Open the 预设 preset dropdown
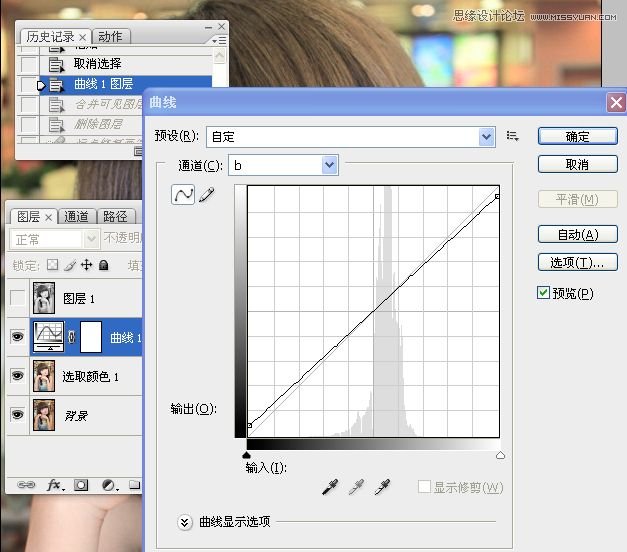 [487, 137]
